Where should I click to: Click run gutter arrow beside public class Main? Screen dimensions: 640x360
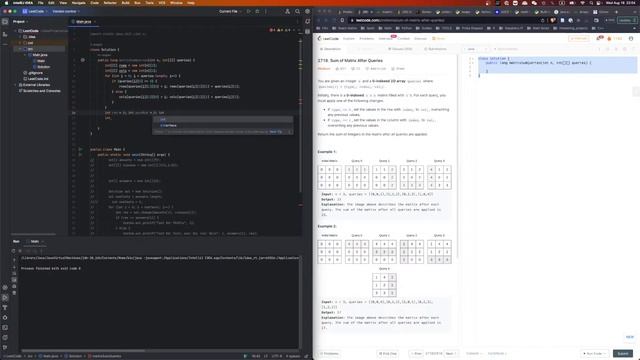coord(80,149)
